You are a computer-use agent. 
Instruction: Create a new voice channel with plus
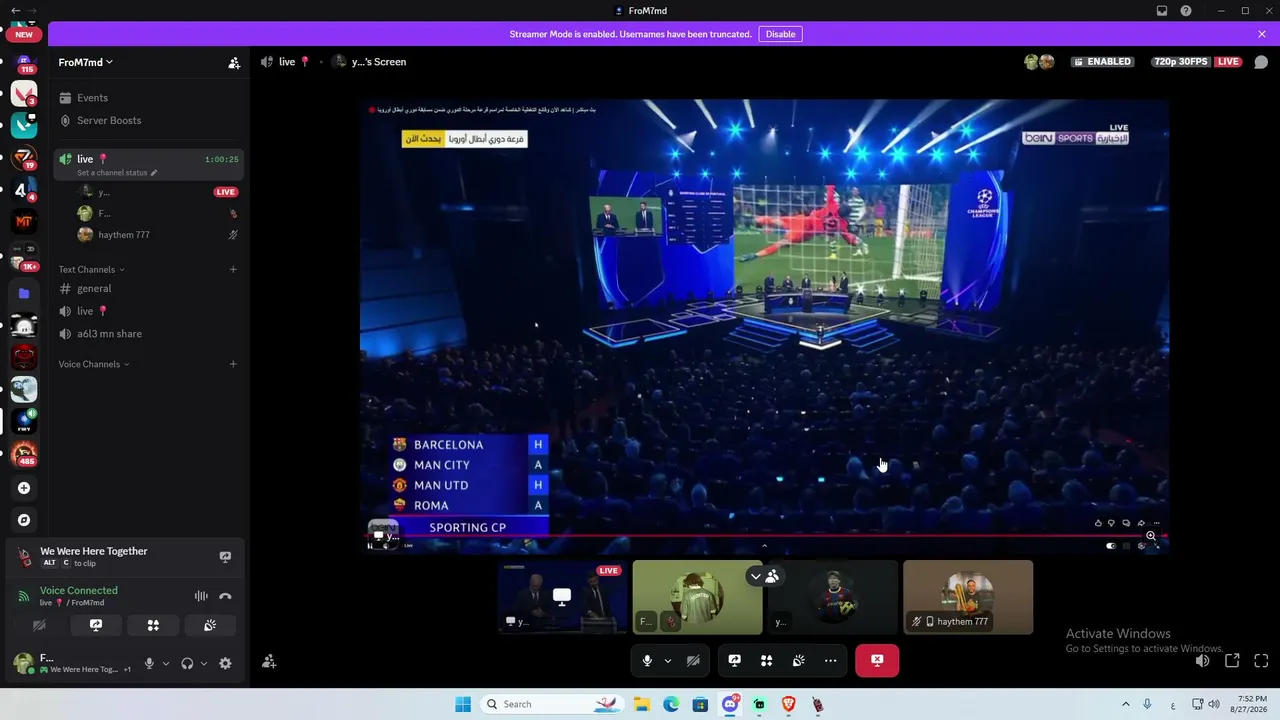(233, 364)
